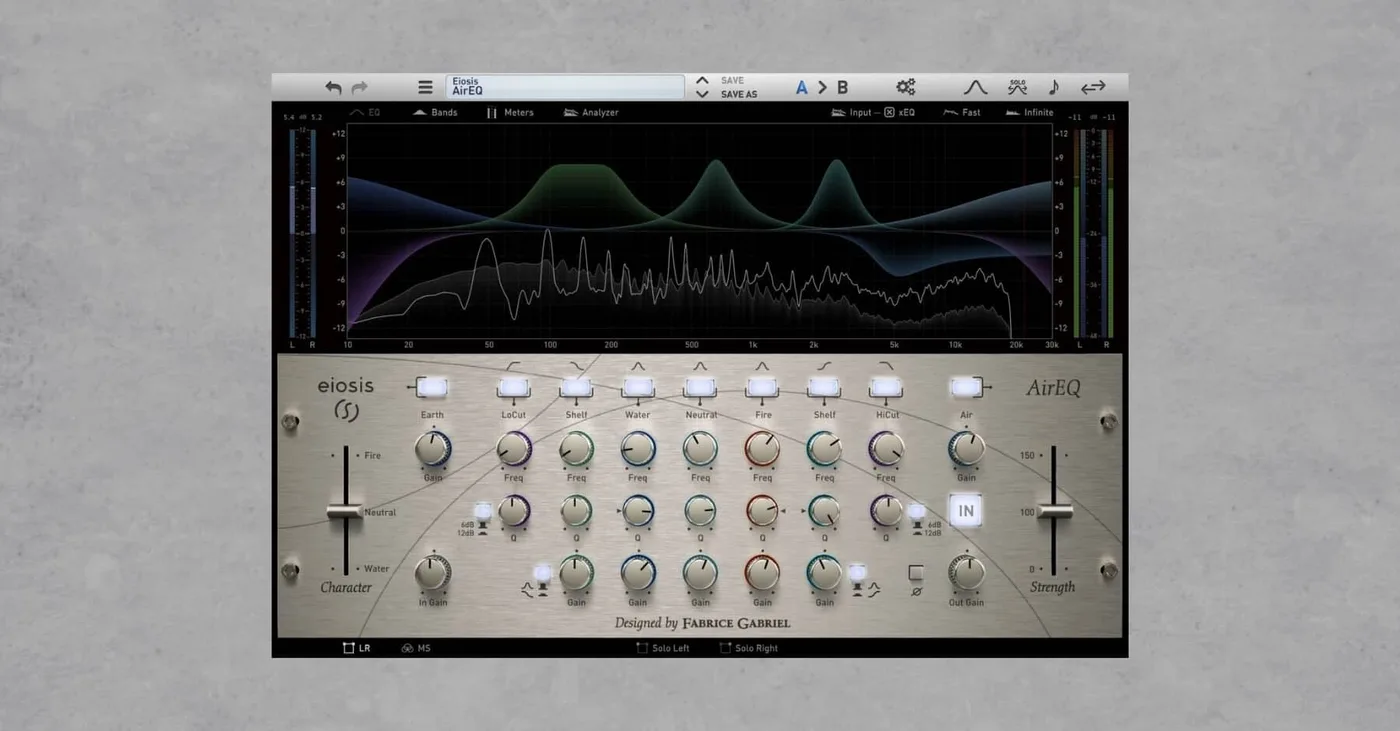Click the SAVE AS button
Image resolution: width=1400 pixels, height=731 pixels.
739,94
